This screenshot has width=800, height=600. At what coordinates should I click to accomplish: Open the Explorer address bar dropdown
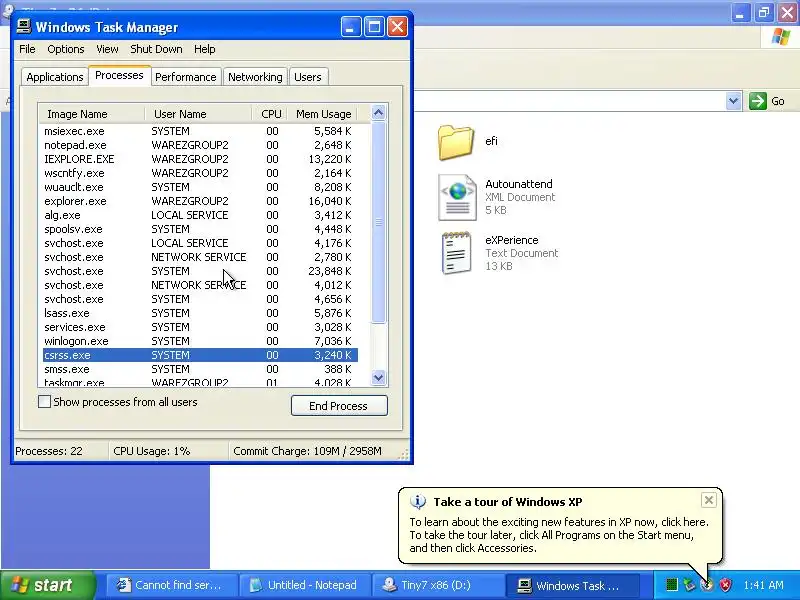[x=733, y=101]
